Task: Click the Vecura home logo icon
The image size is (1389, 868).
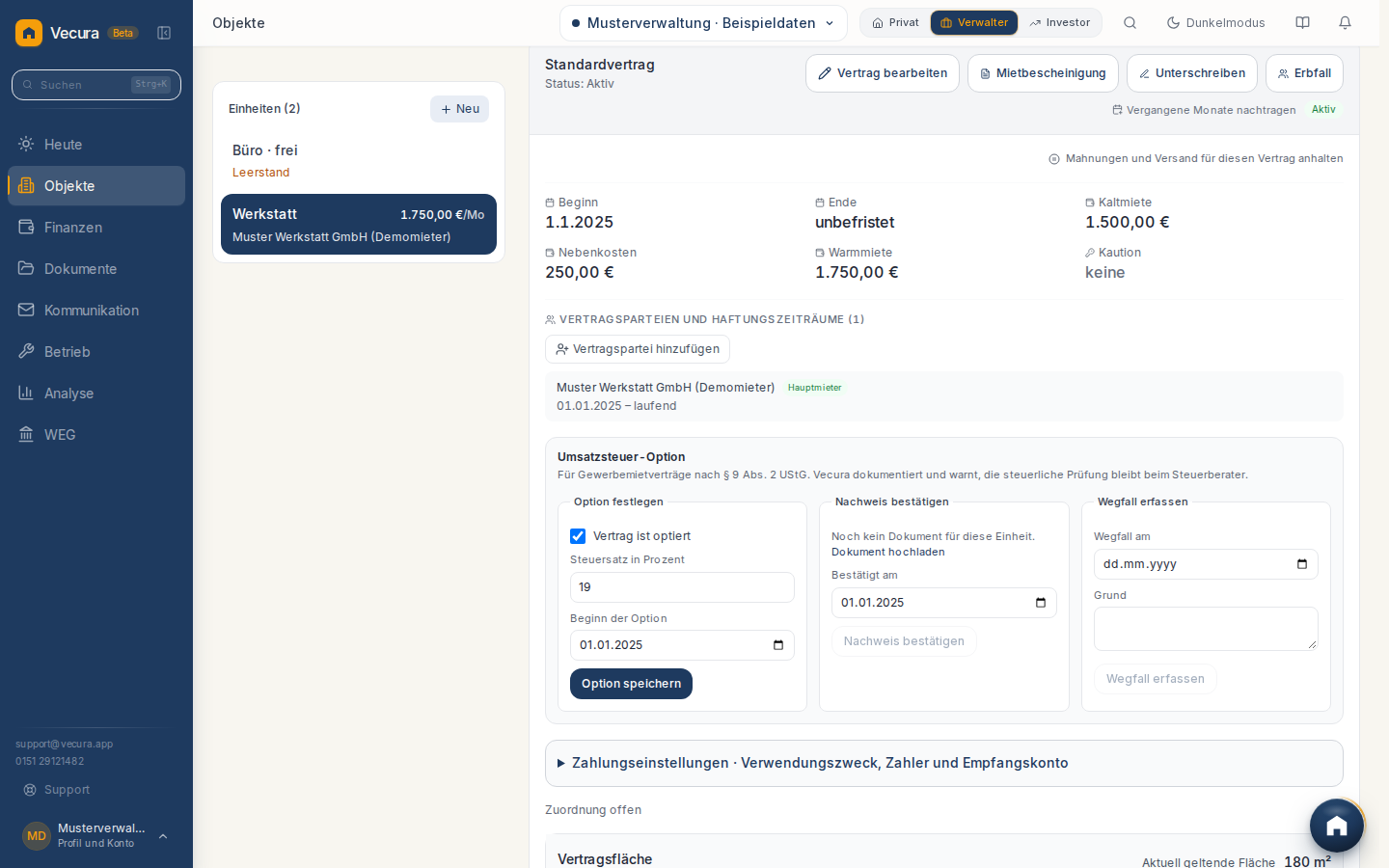Action: (29, 33)
